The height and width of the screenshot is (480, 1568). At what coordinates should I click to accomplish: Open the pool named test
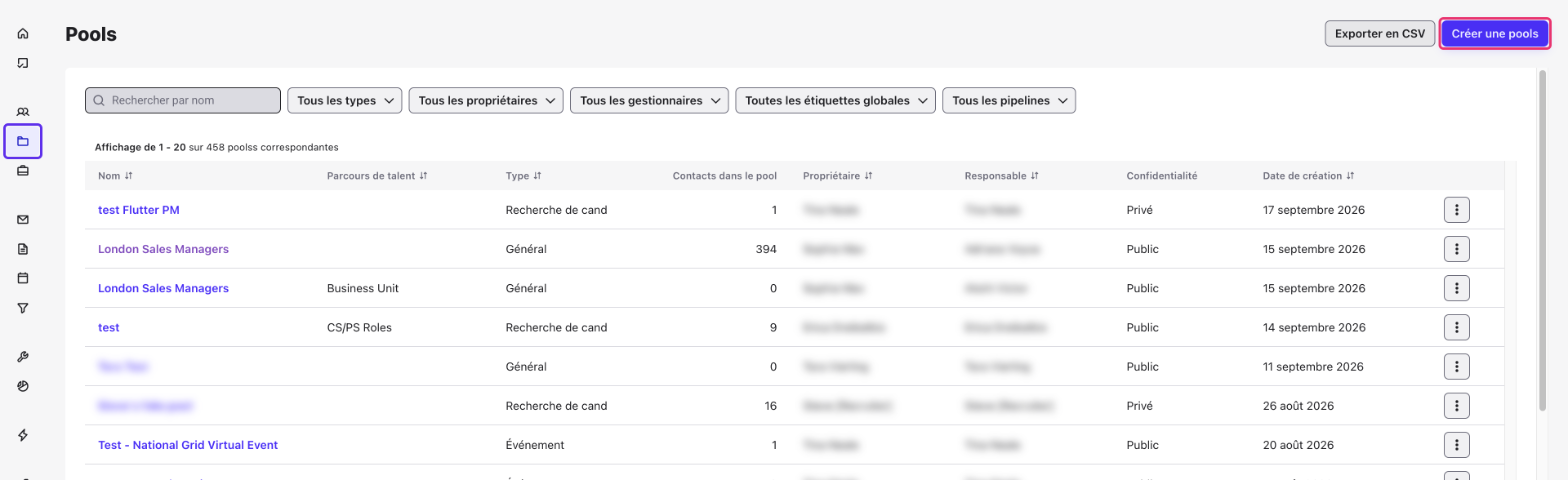[x=109, y=327]
